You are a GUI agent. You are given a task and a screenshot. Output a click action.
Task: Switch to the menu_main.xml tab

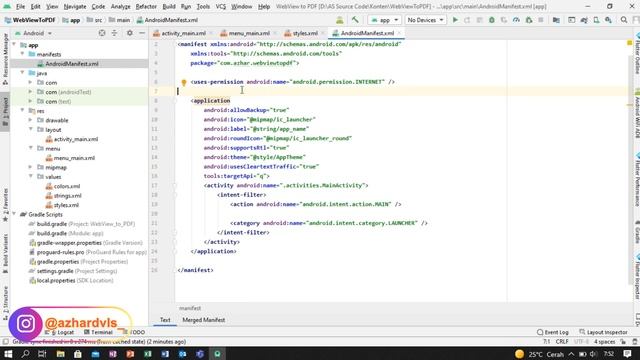[x=249, y=33]
